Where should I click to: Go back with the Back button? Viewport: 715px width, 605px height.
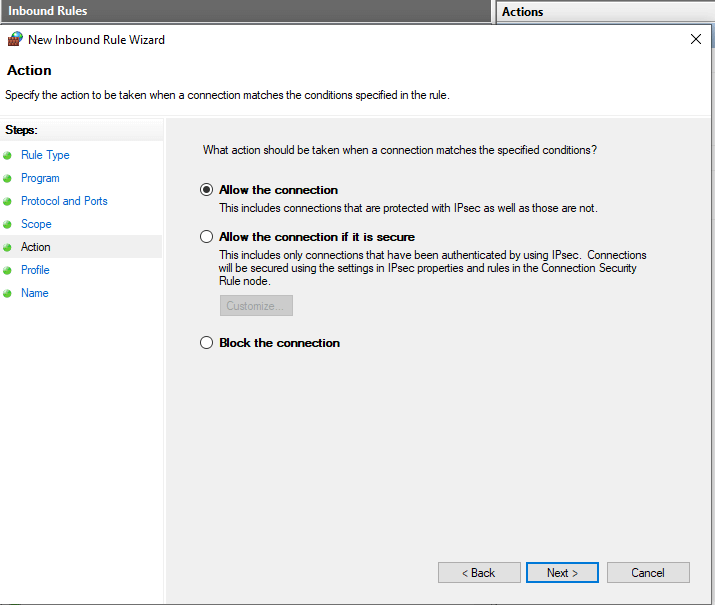click(x=479, y=573)
